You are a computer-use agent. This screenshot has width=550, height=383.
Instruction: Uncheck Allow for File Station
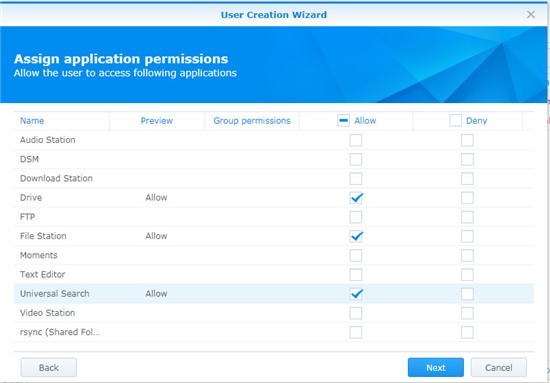point(356,236)
